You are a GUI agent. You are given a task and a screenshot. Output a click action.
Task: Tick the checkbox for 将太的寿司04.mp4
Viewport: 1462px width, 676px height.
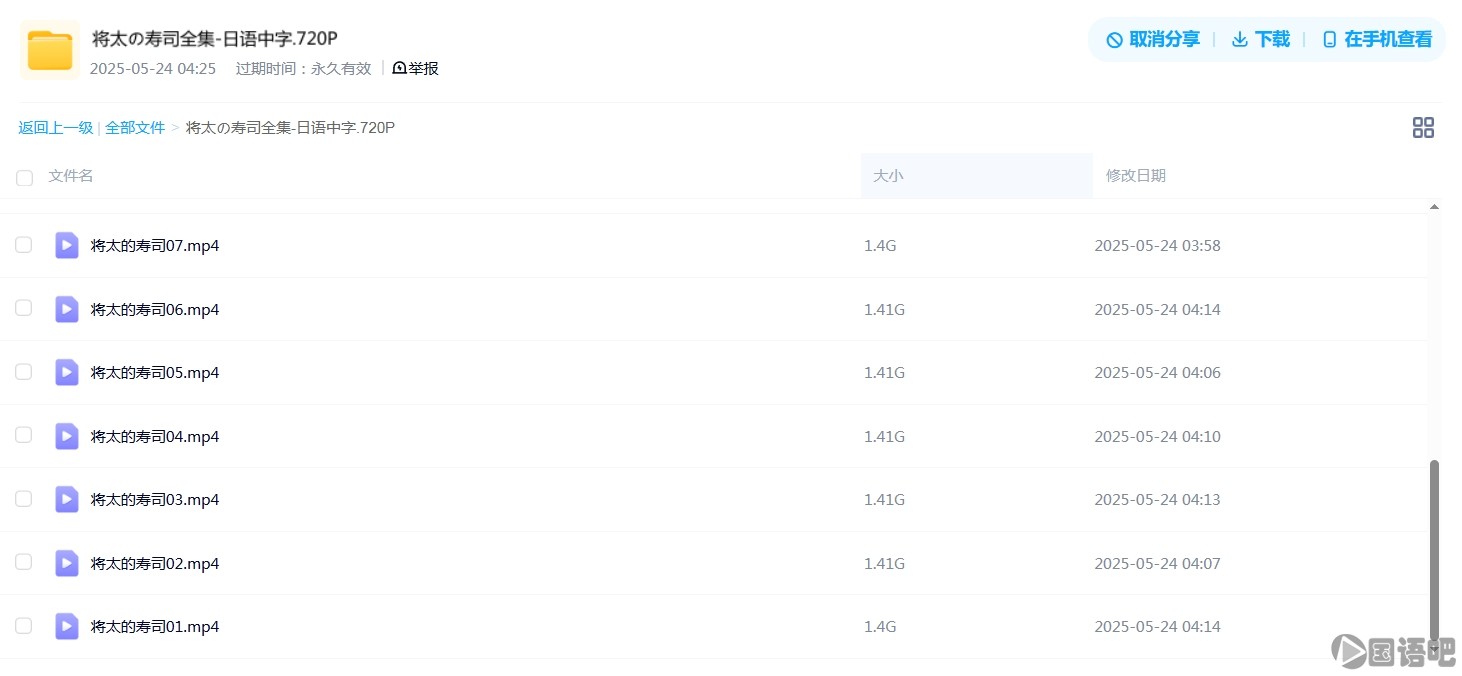[24, 435]
